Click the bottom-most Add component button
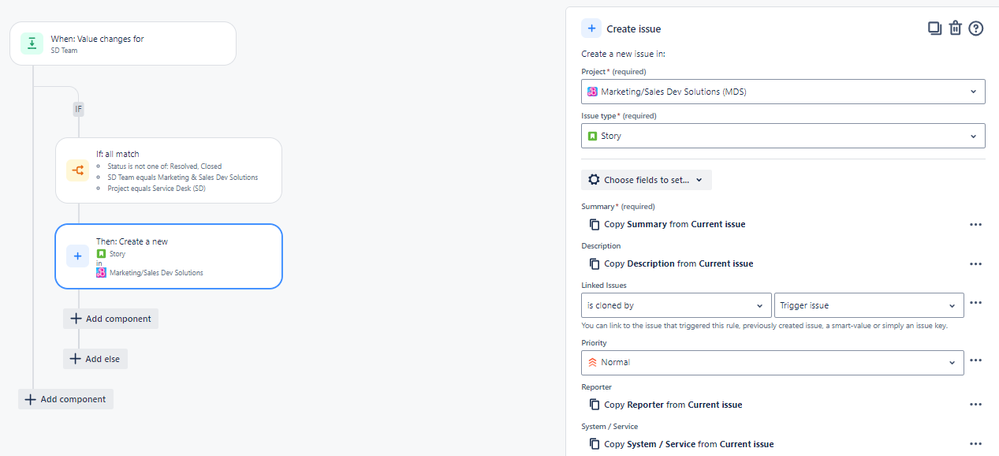Screen dimensions: 999x456 (66, 399)
